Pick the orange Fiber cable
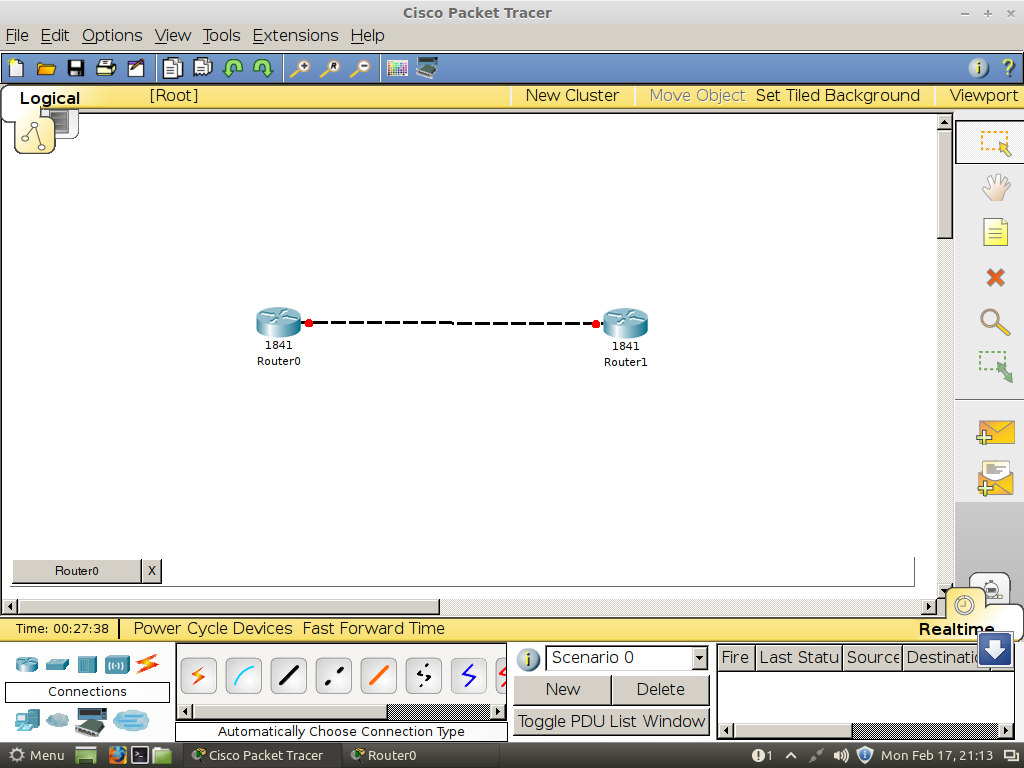 (379, 676)
